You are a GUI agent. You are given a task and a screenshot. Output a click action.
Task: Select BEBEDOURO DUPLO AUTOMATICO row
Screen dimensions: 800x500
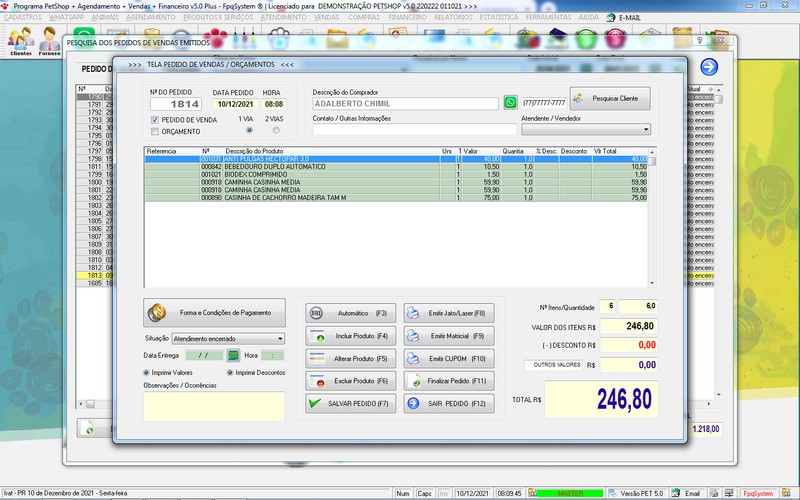click(396, 167)
